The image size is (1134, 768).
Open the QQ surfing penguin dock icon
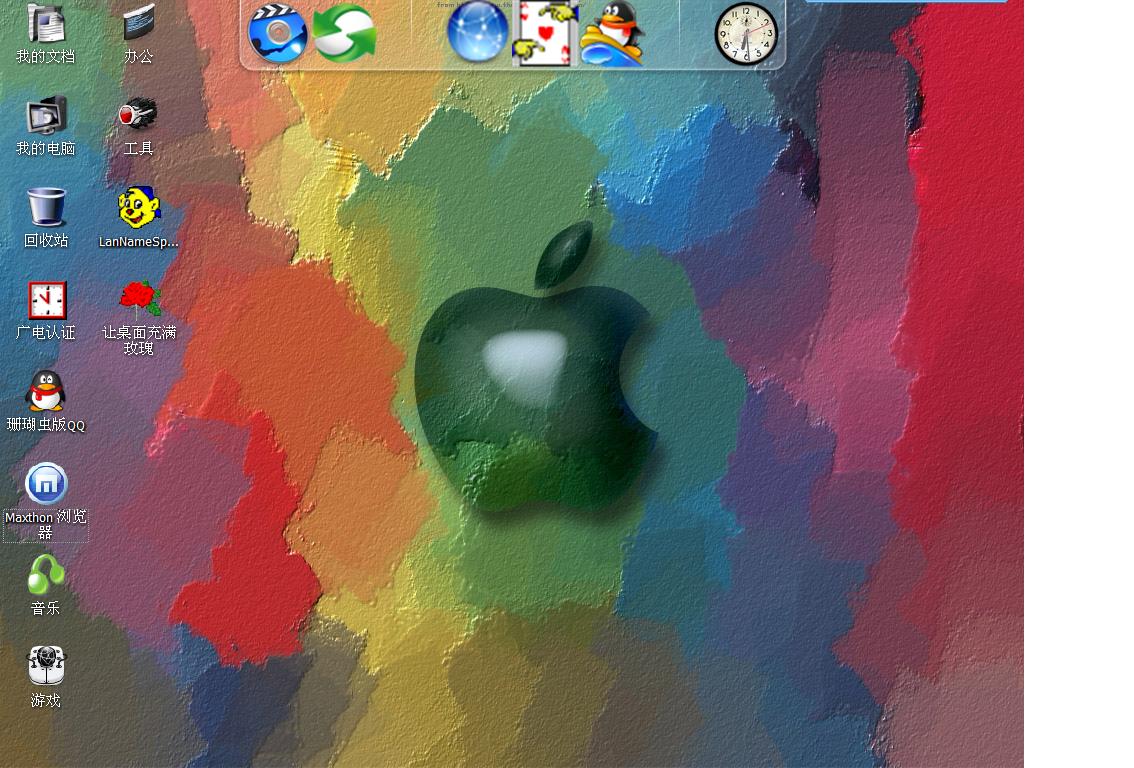click(612, 34)
